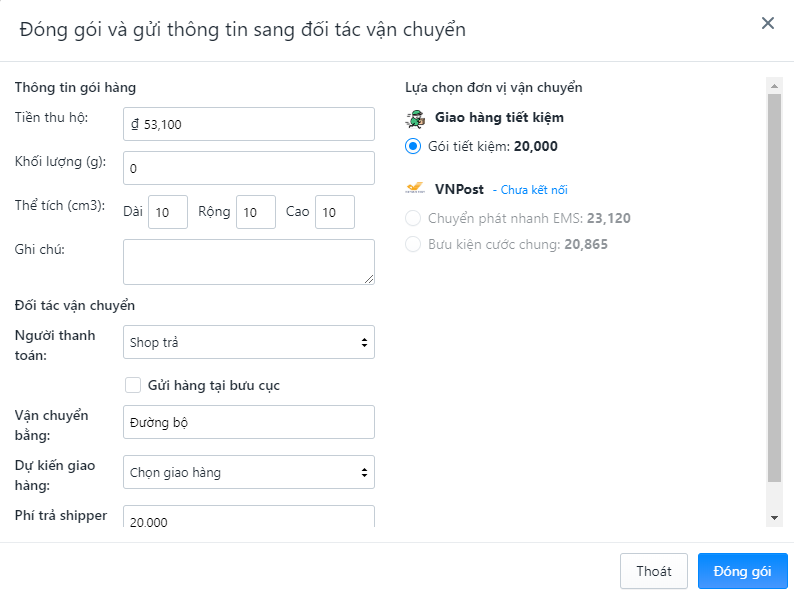Click the Chưa kết nối link
Screen dimensions: 794x593
pyautogui.click(x=534, y=190)
